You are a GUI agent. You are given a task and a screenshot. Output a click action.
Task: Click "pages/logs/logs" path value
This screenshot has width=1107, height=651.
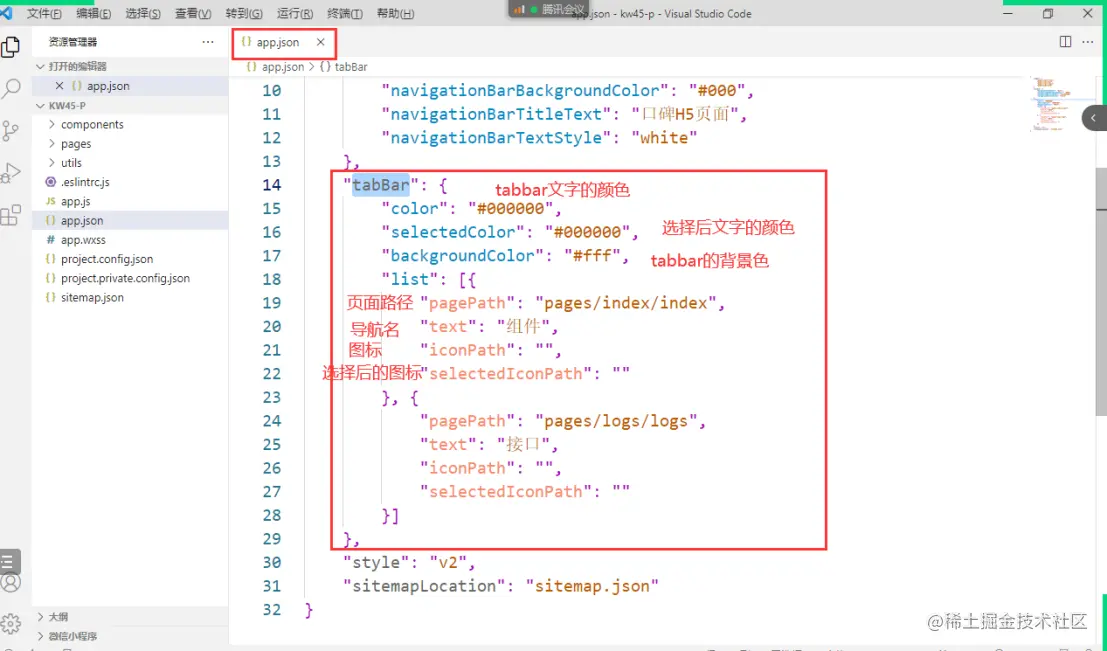617,421
